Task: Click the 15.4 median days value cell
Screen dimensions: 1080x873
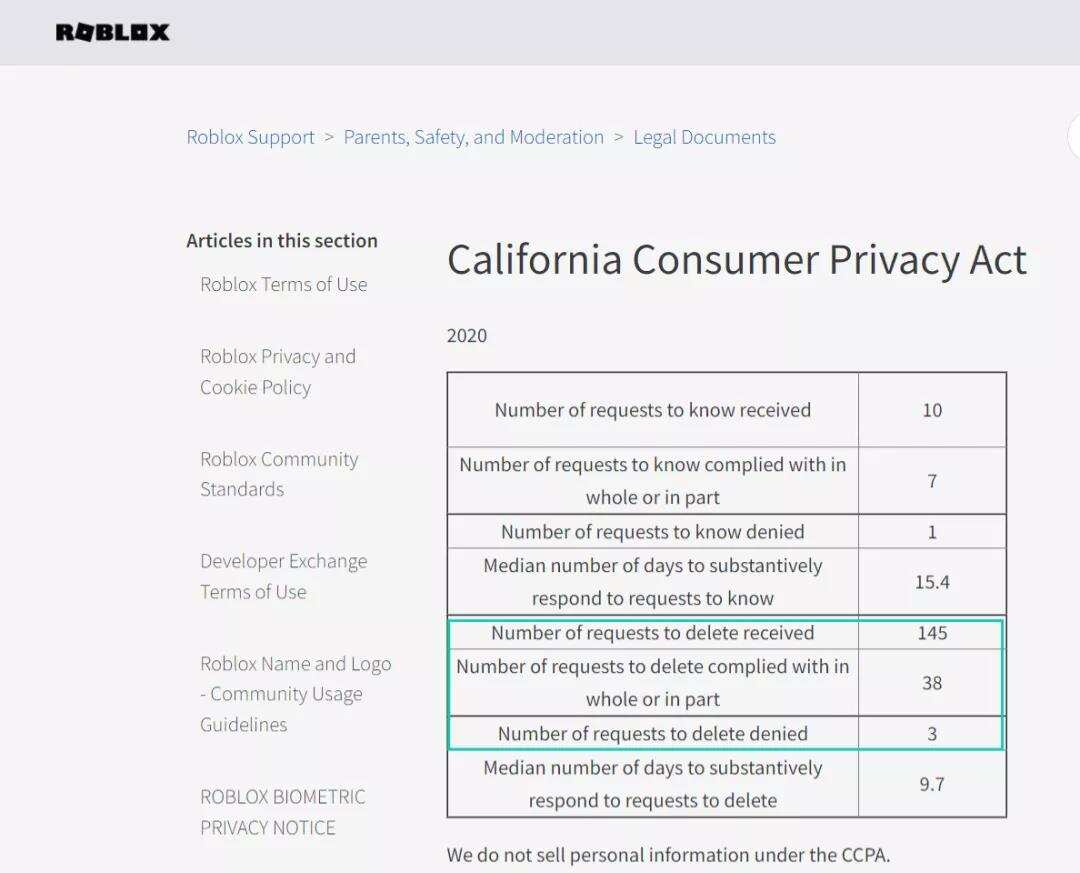Action: (x=932, y=581)
